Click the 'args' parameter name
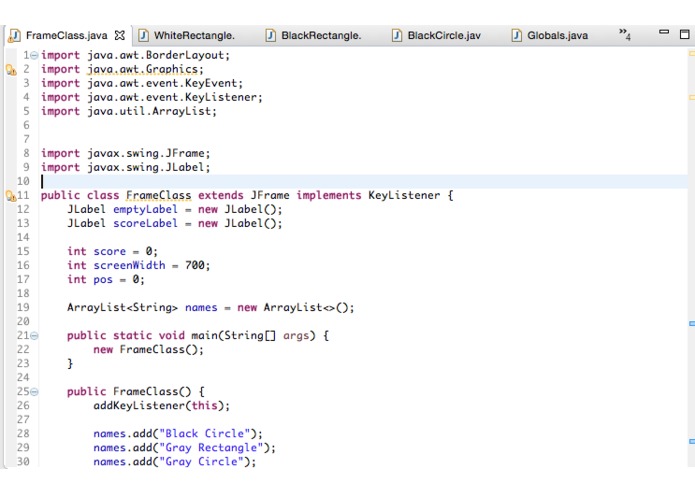This screenshot has width=695, height=494. (x=296, y=336)
